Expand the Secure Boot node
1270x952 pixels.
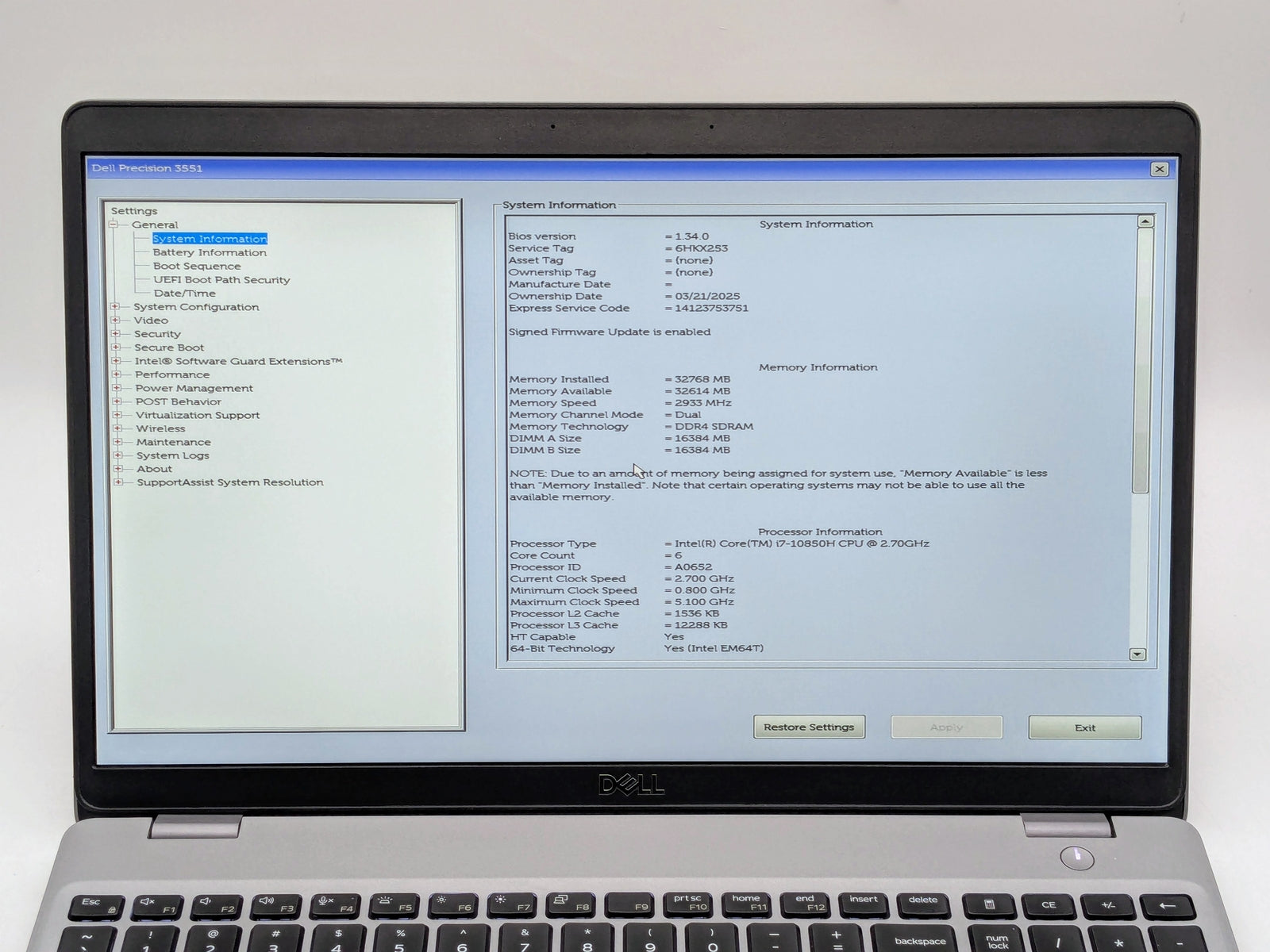pos(116,347)
